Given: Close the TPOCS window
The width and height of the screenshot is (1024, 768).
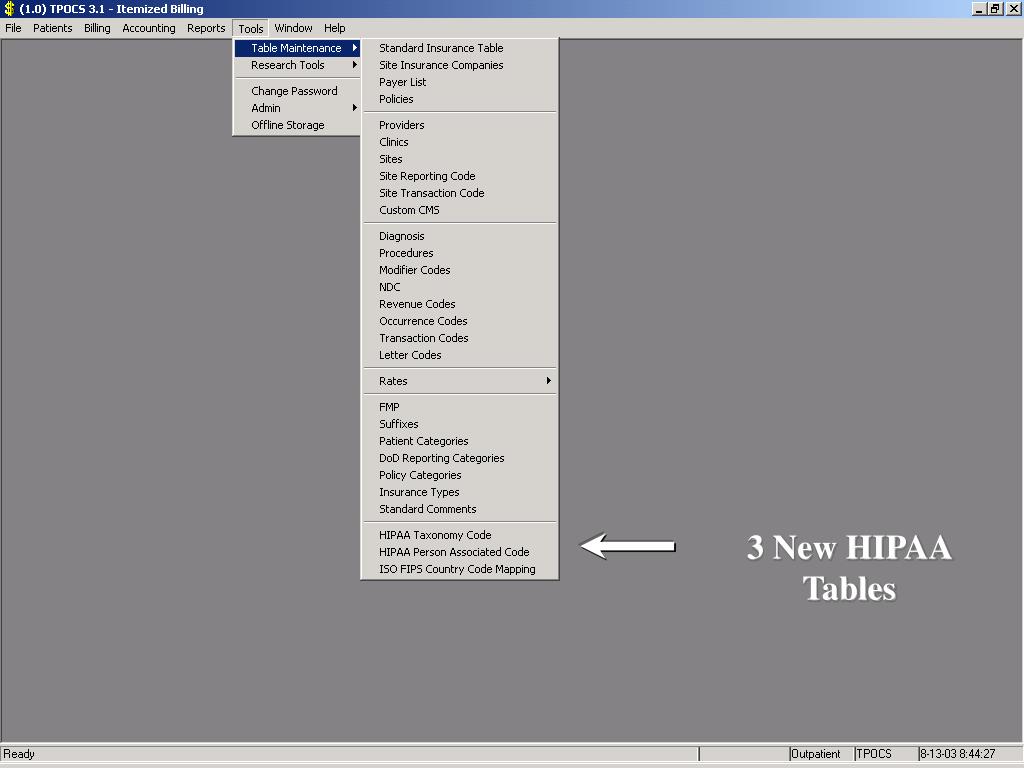Looking at the screenshot, I should 1013,8.
